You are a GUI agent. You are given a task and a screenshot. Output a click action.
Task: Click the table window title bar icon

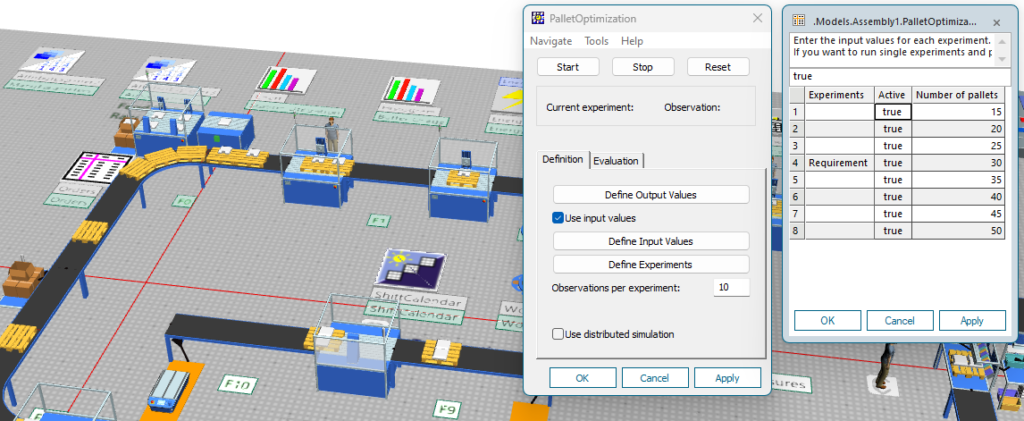coord(795,21)
